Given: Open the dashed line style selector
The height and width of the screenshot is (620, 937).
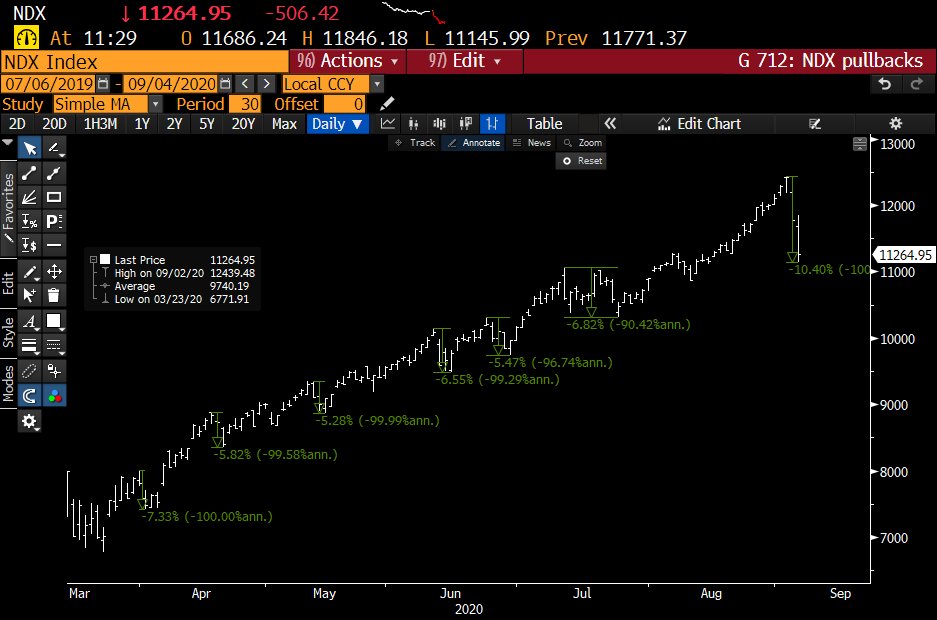Looking at the screenshot, I should point(54,345).
